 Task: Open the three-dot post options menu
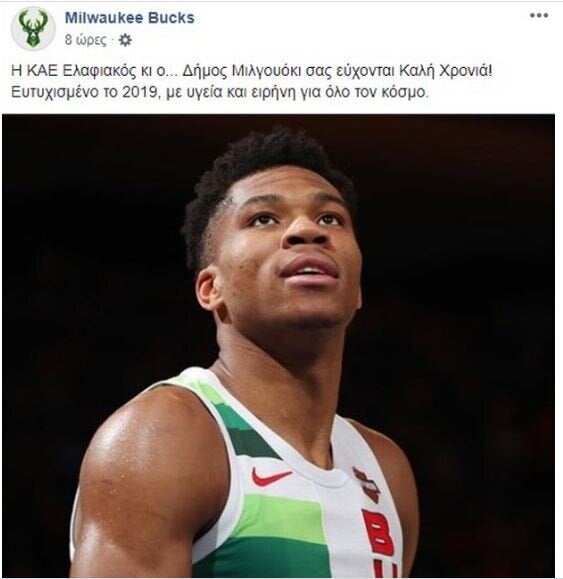[x=539, y=16]
